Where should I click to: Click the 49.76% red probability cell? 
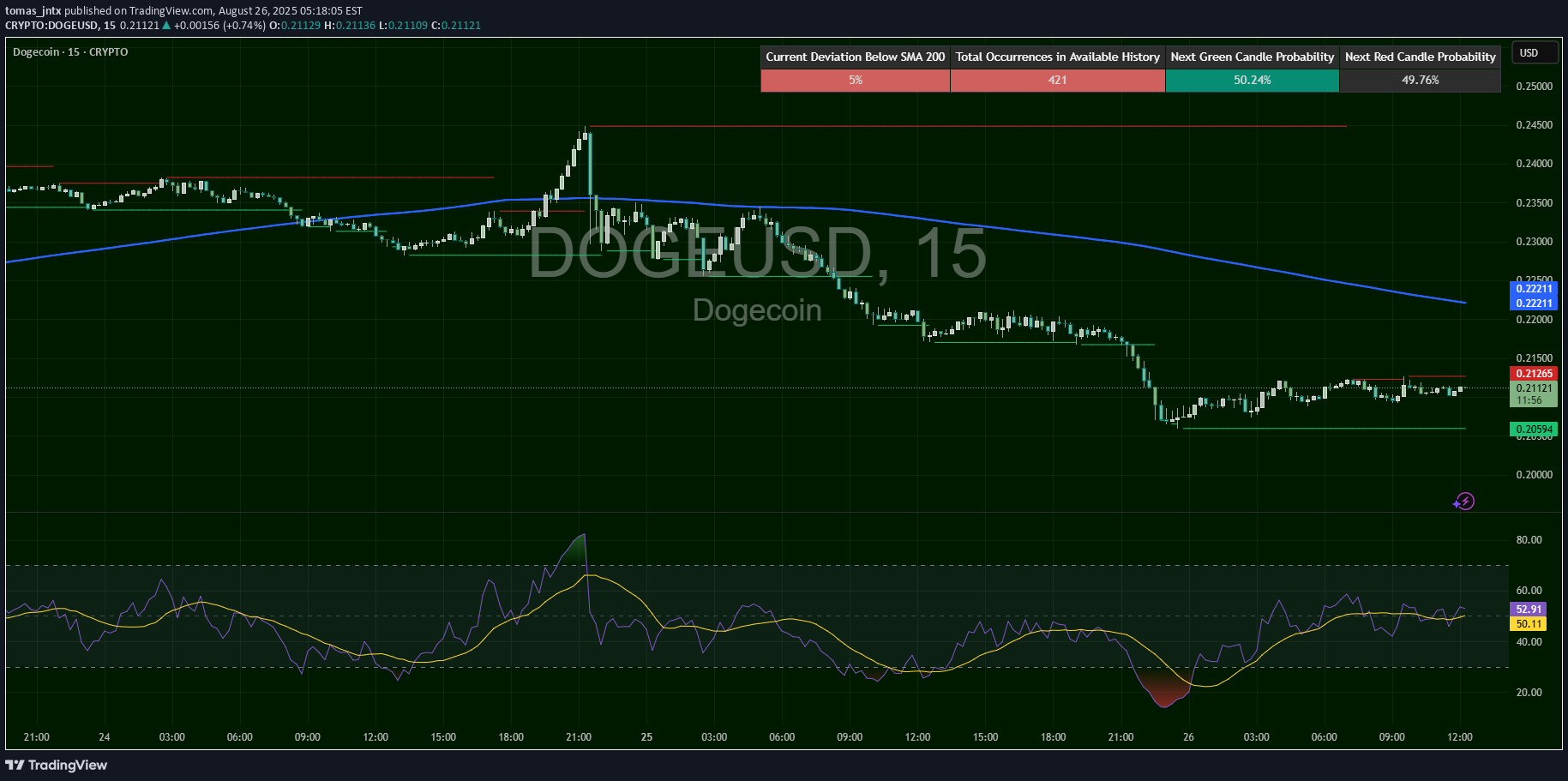tap(1421, 80)
